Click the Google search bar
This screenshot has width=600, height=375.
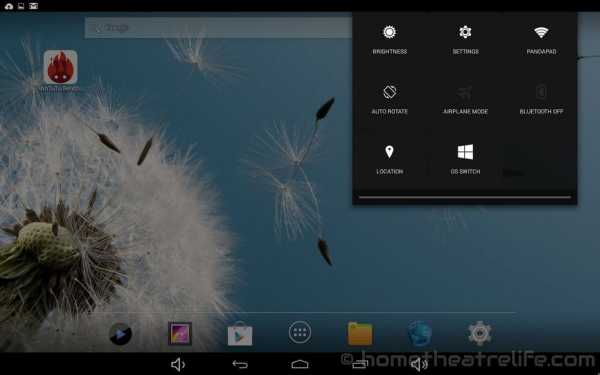218,28
